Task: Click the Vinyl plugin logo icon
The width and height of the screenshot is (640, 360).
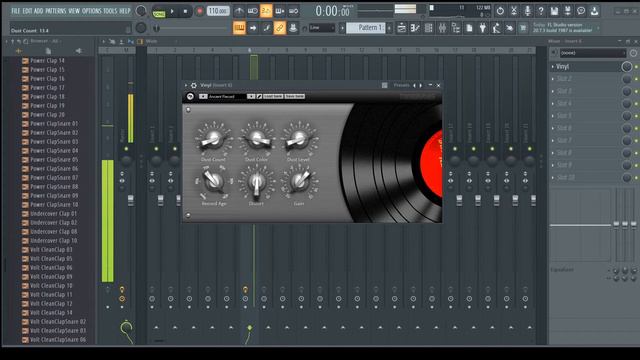Action: point(190,96)
